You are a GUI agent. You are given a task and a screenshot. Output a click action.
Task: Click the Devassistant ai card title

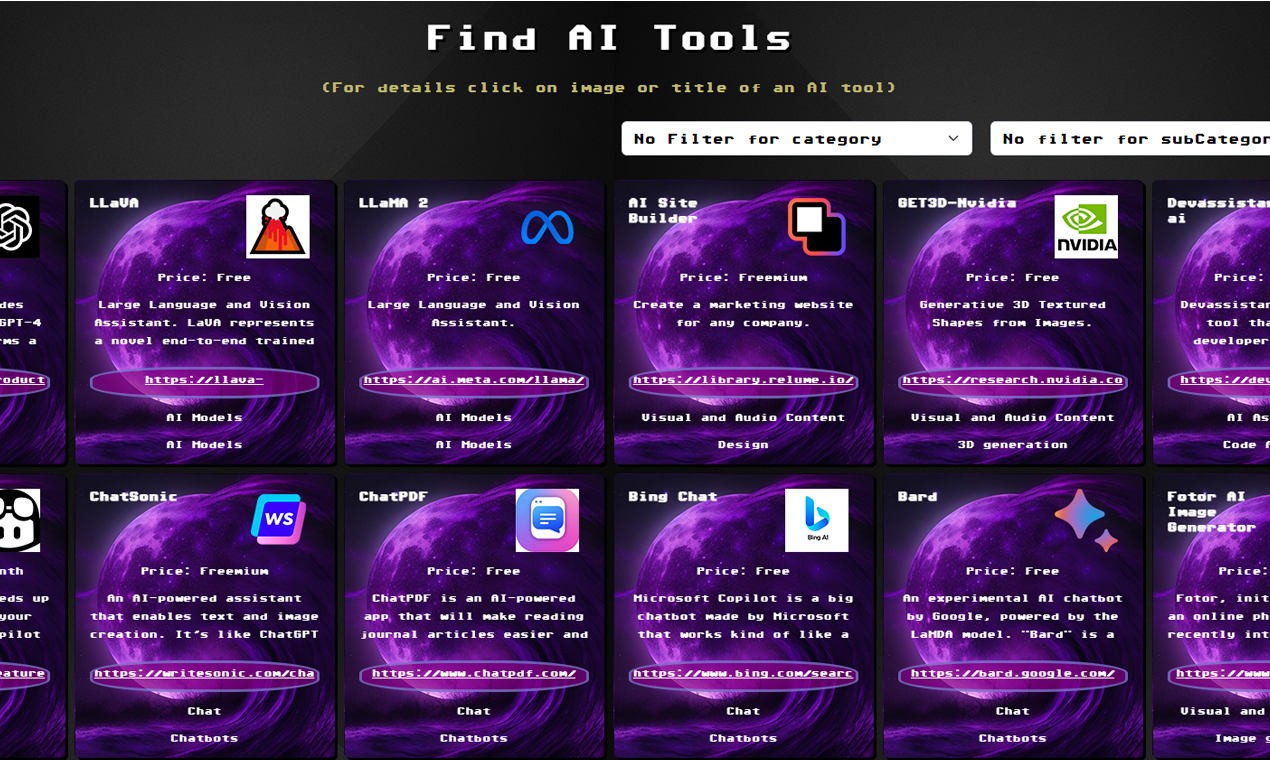(x=1218, y=210)
